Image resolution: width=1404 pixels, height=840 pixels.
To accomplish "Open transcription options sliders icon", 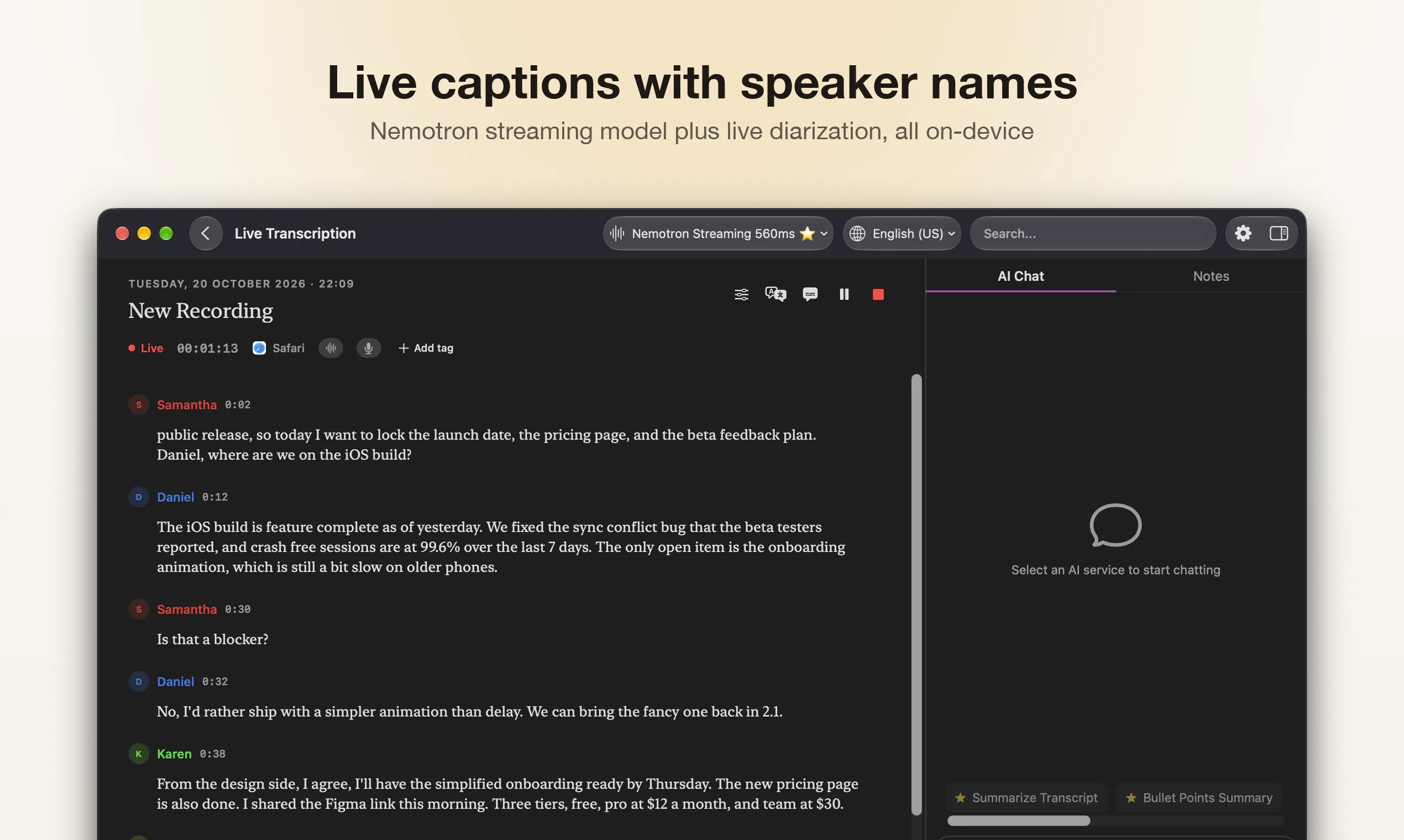I will [x=741, y=295].
